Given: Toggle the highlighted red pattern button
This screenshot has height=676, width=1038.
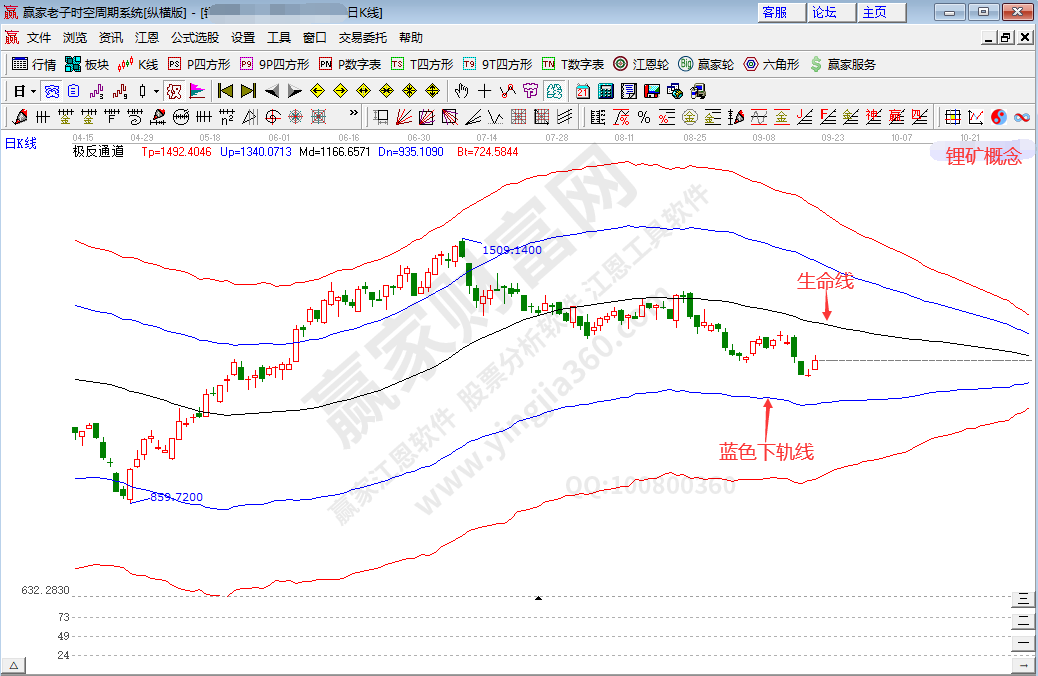Looking at the screenshot, I should click(x=174, y=91).
